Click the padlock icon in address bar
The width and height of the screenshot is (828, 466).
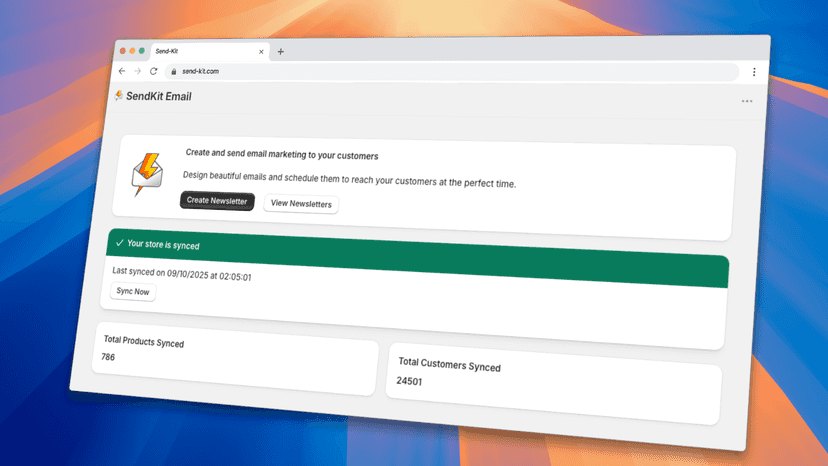174,71
